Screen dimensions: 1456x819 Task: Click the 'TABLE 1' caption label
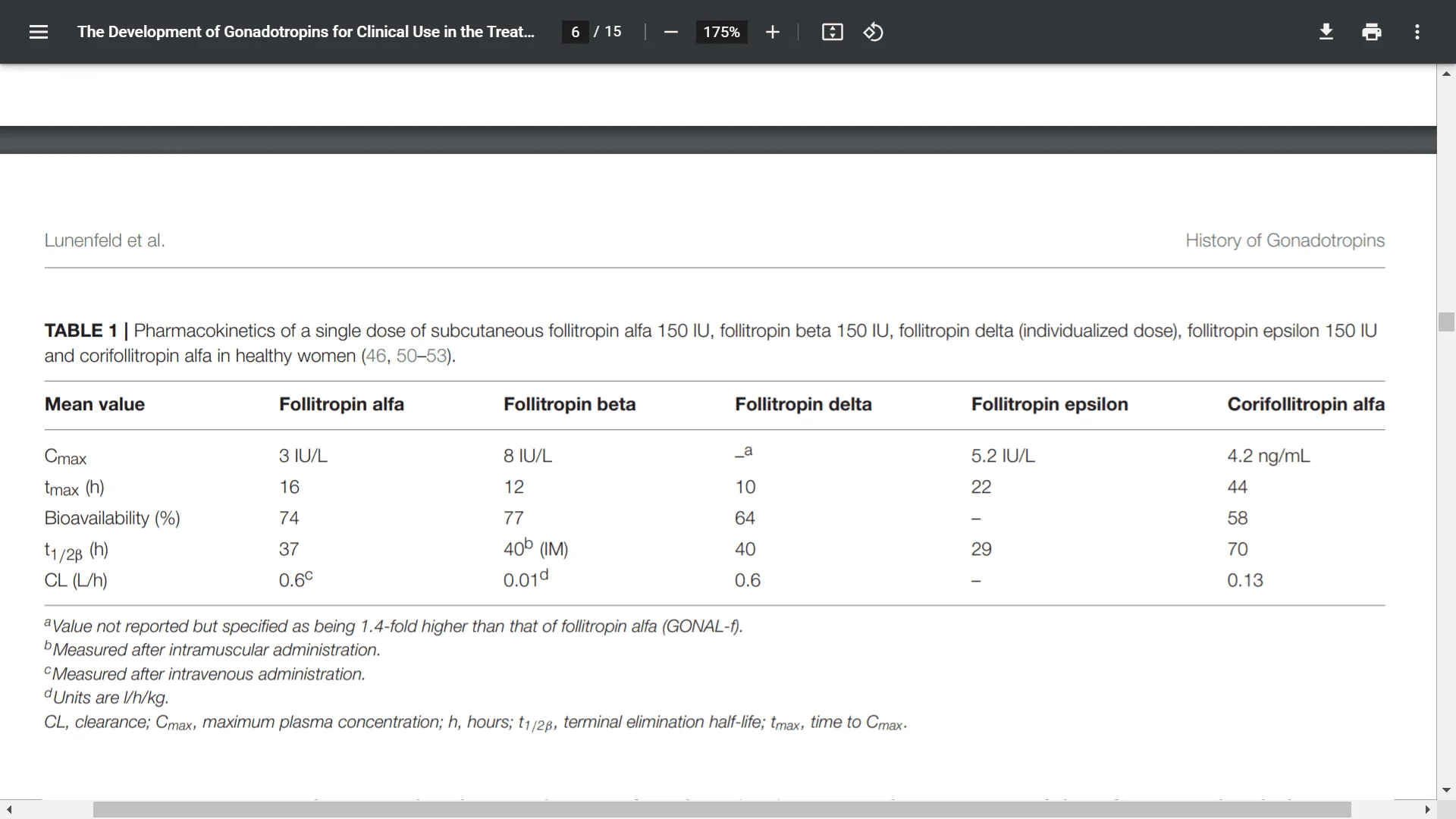coord(81,331)
